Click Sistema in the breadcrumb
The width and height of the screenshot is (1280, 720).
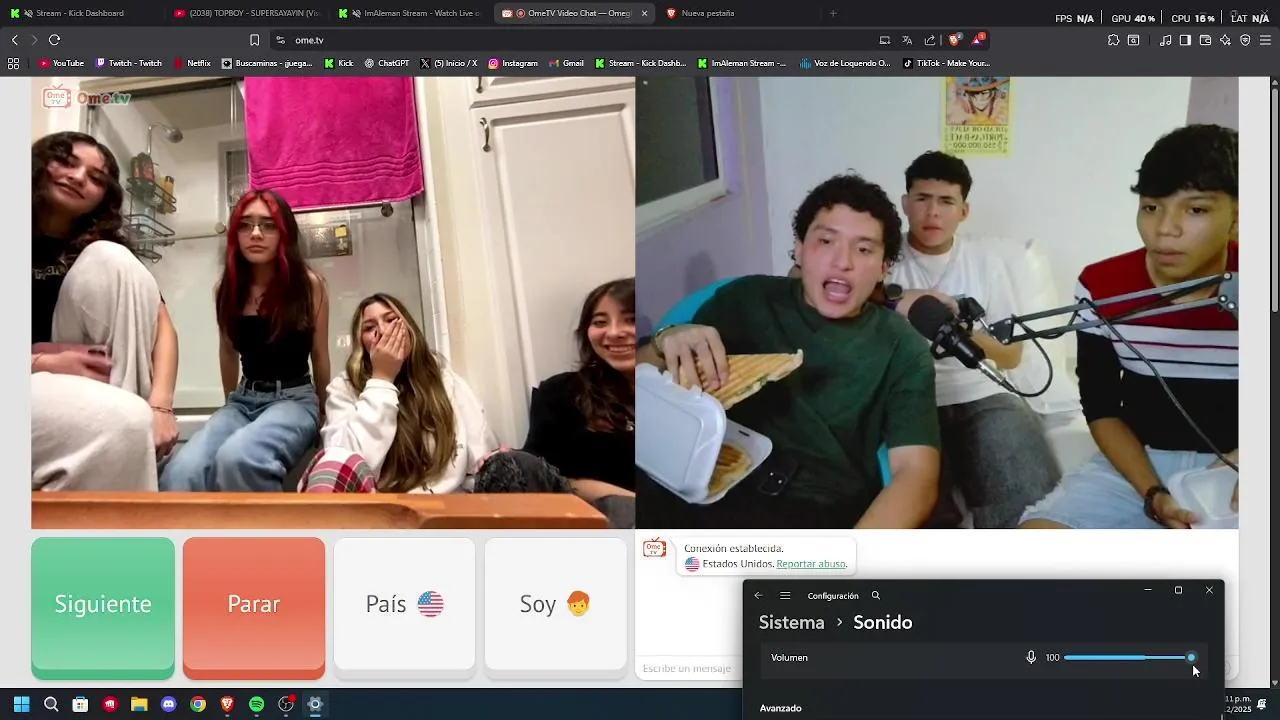[x=791, y=622]
